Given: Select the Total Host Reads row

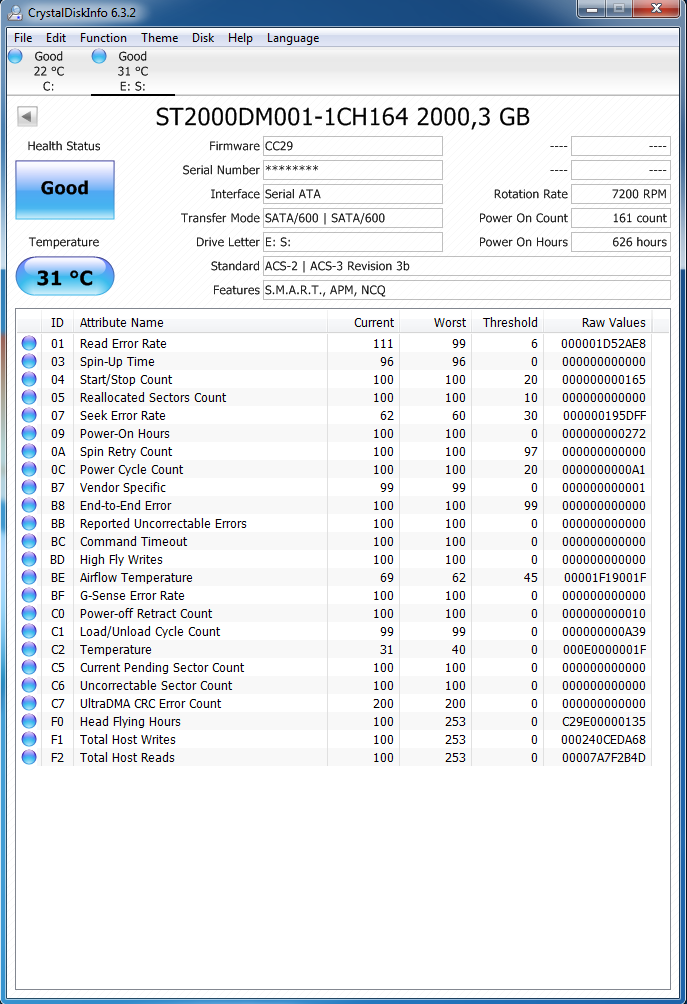Looking at the screenshot, I should pyautogui.click(x=334, y=757).
